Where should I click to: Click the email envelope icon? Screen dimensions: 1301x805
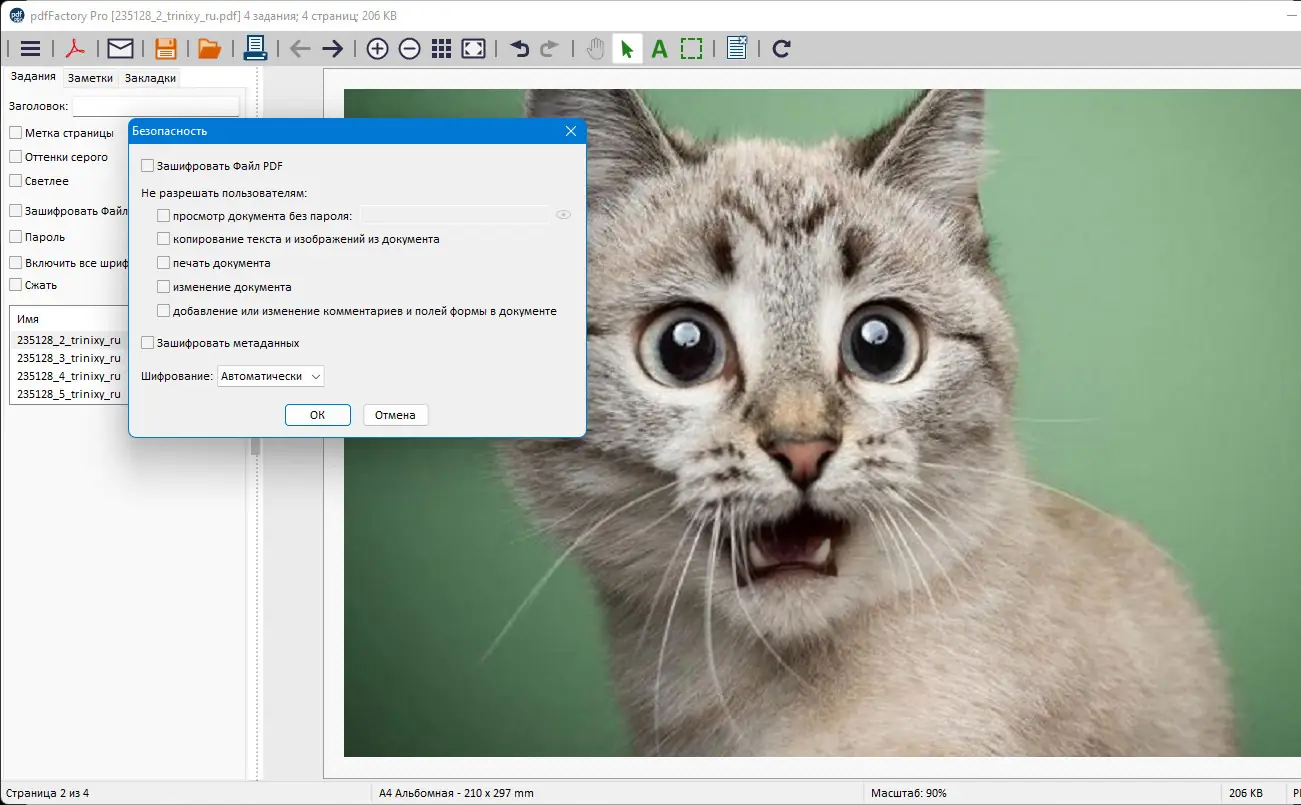120,48
